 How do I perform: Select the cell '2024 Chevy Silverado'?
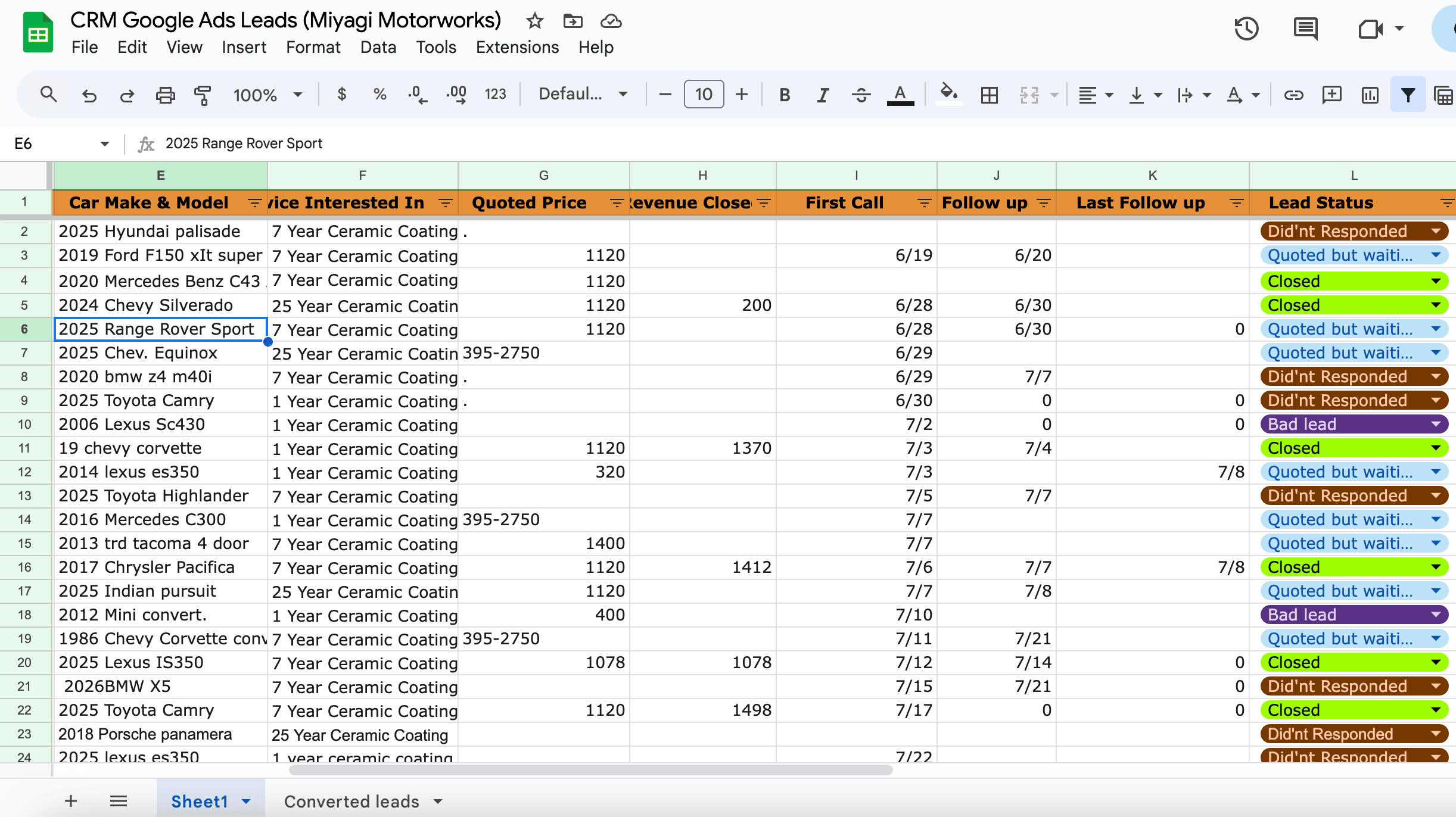(x=160, y=305)
